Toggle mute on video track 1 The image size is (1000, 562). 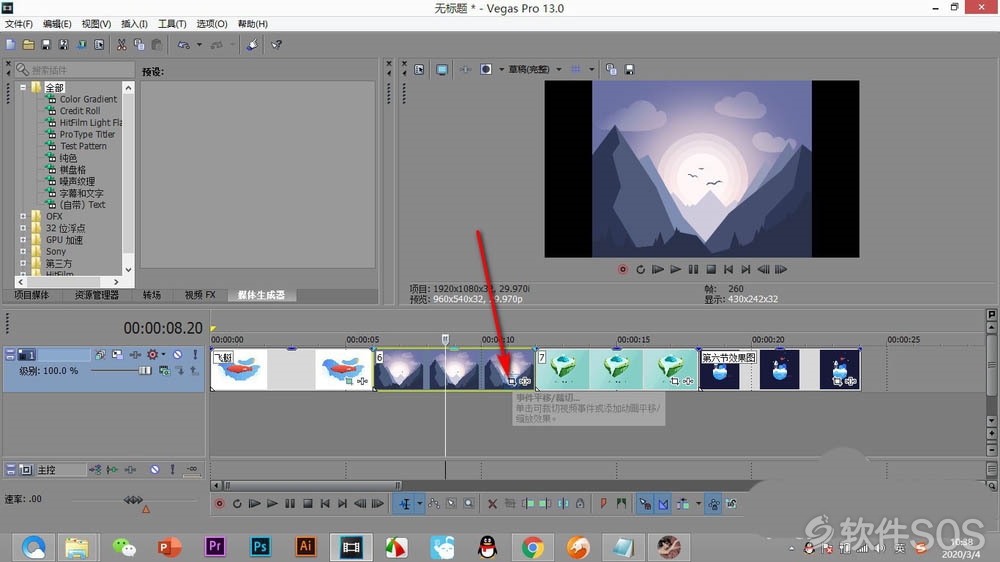178,354
